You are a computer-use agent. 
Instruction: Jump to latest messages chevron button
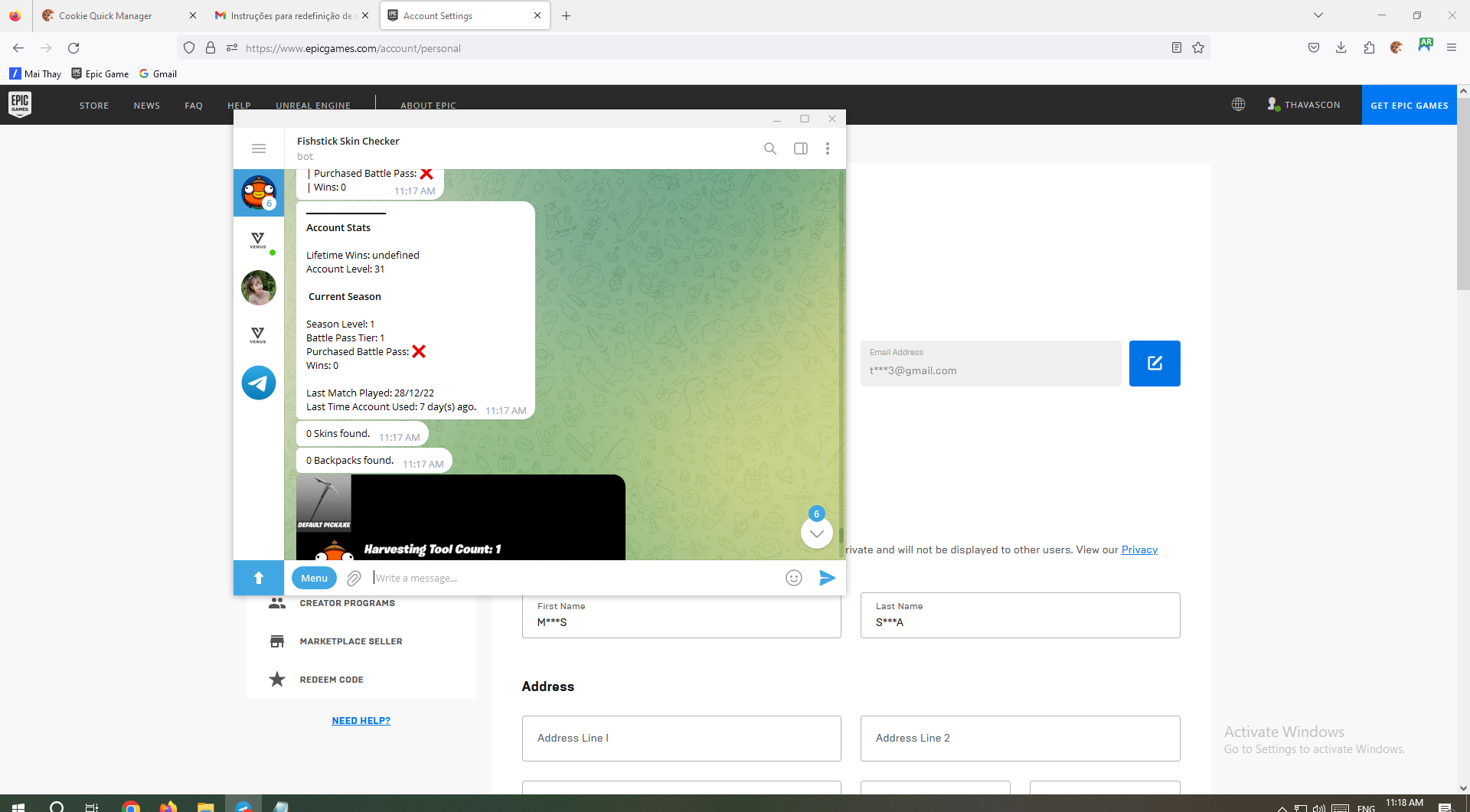817,533
